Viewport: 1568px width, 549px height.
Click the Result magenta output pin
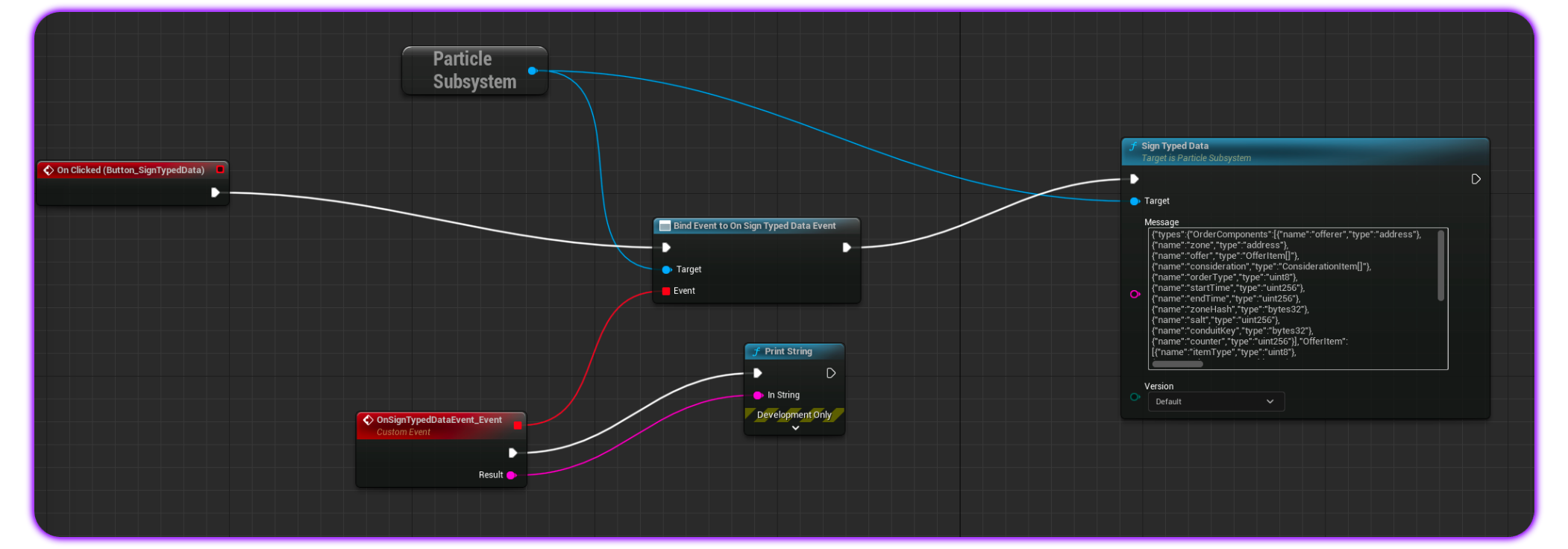[x=512, y=475]
